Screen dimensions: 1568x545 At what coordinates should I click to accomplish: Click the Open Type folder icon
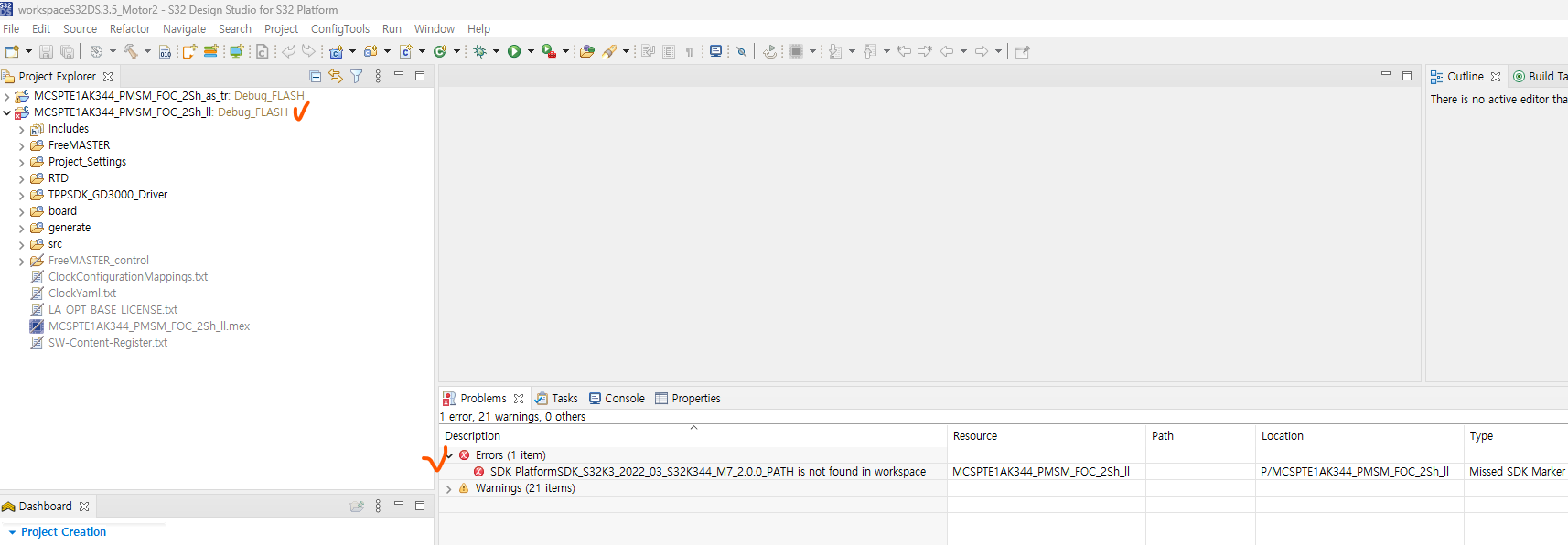(x=587, y=51)
